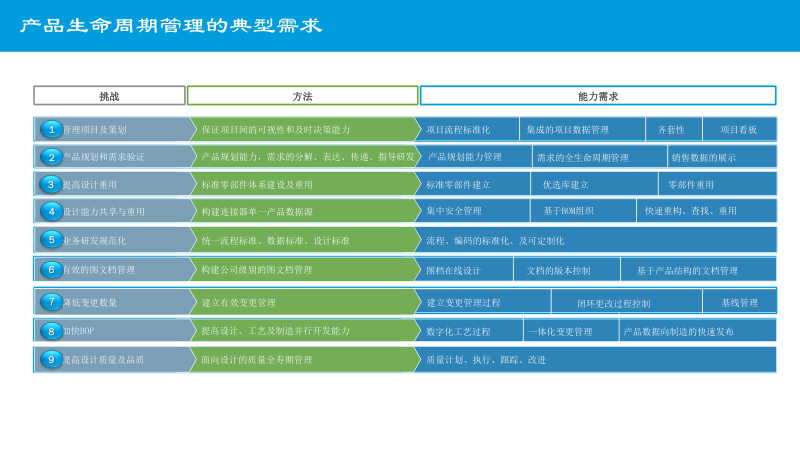The image size is (800, 452).
Task: Click the 齐套性 cell
Action: coord(674,130)
